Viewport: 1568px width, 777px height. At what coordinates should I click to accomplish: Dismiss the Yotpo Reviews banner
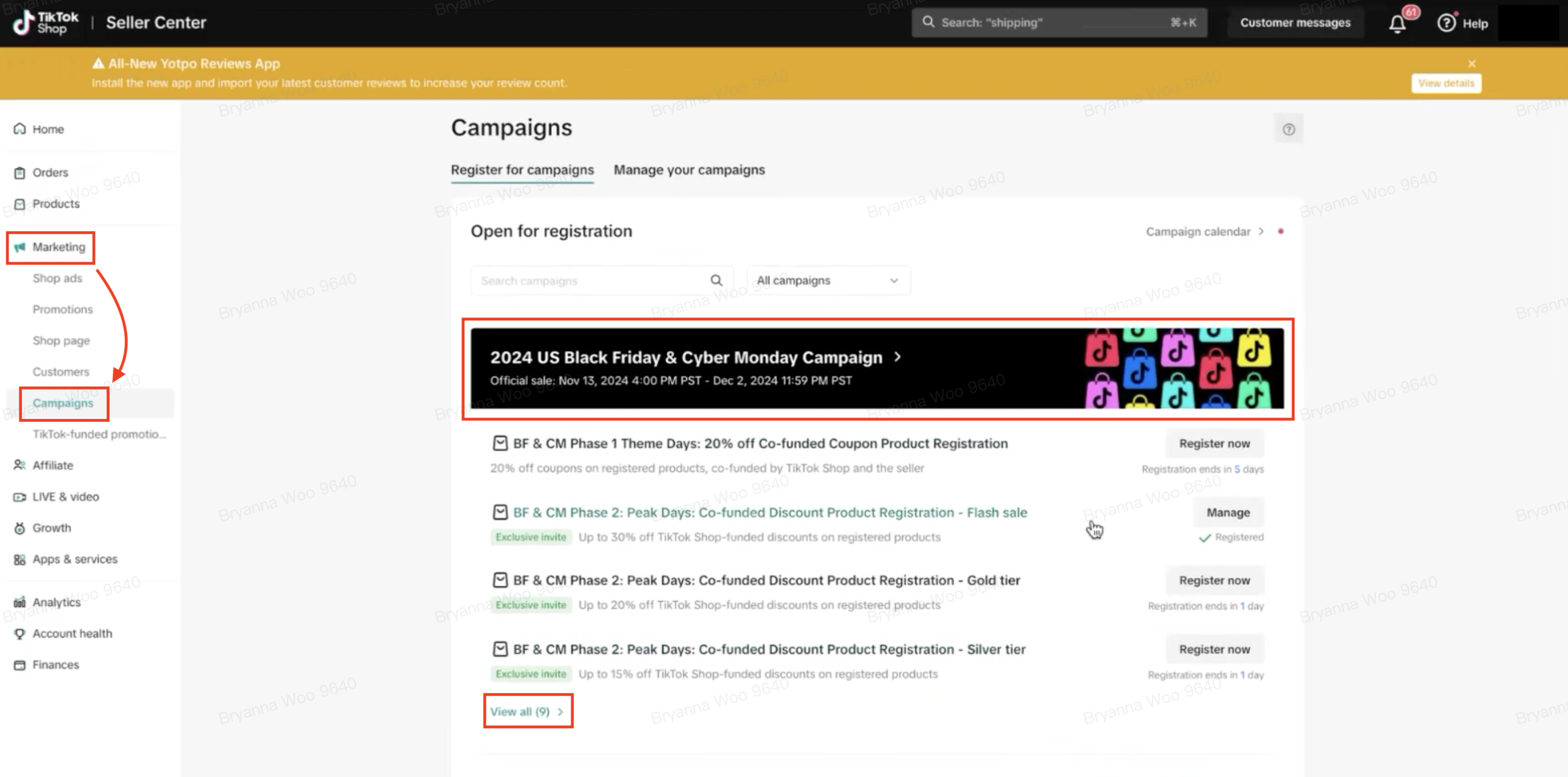point(1471,63)
